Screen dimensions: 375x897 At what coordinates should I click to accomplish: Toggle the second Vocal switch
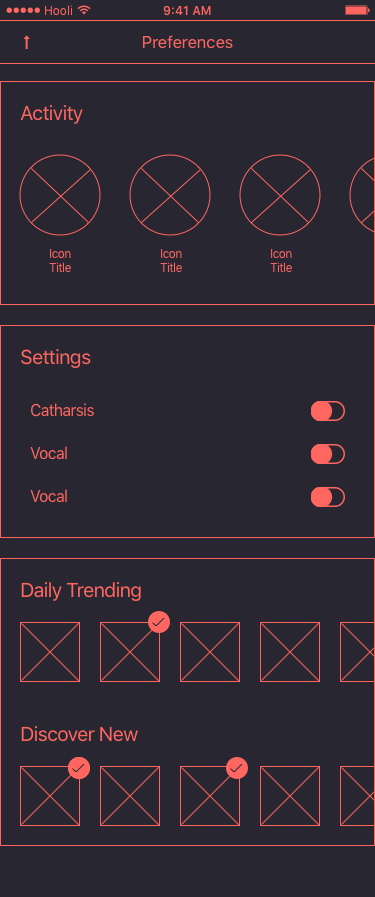tap(328, 497)
